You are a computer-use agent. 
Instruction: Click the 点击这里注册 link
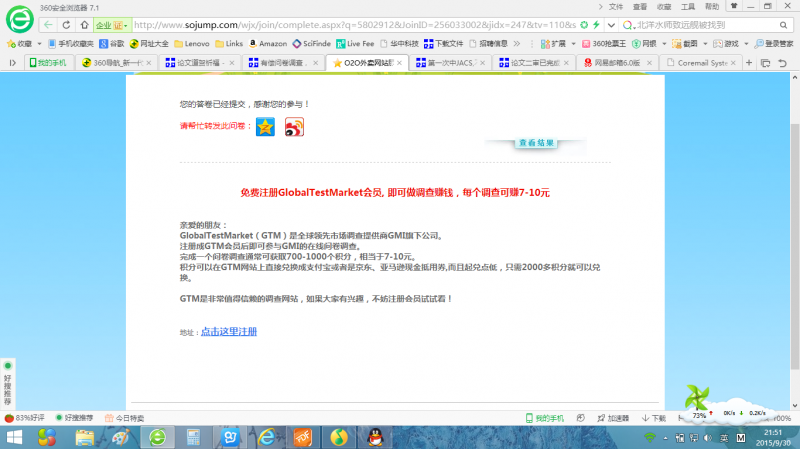tap(229, 332)
